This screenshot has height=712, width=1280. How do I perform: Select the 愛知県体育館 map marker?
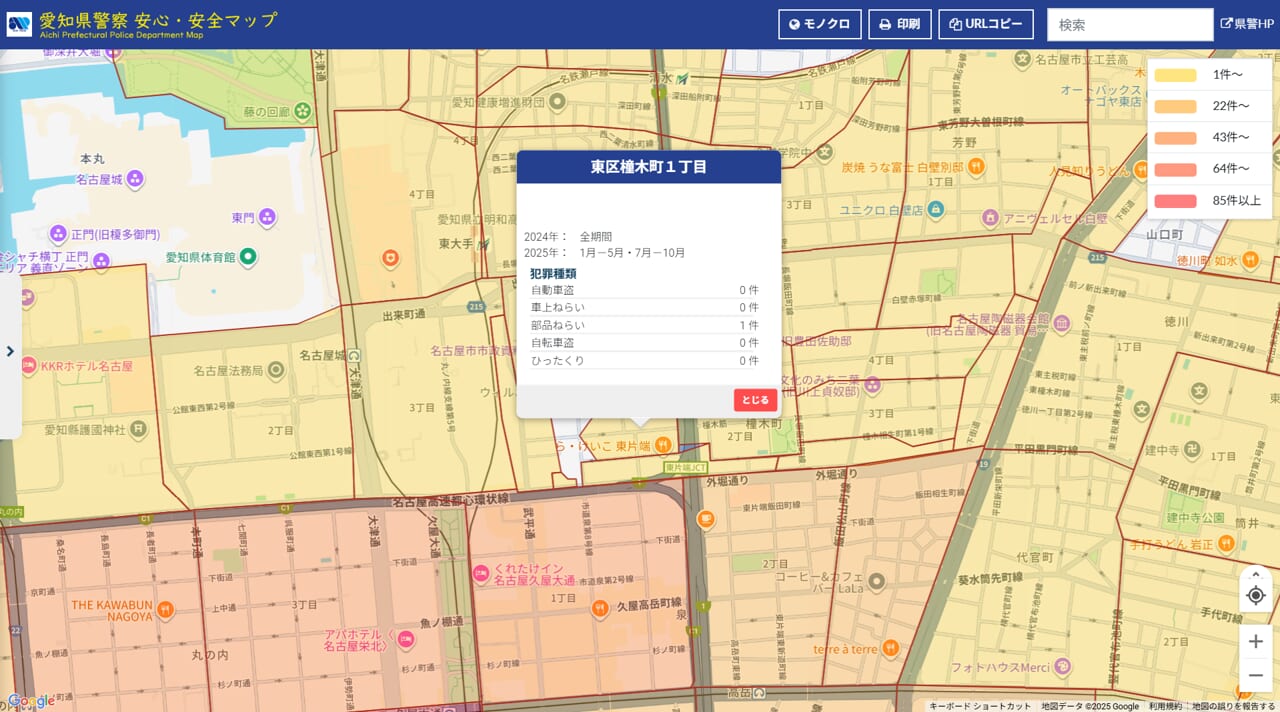tap(248, 257)
